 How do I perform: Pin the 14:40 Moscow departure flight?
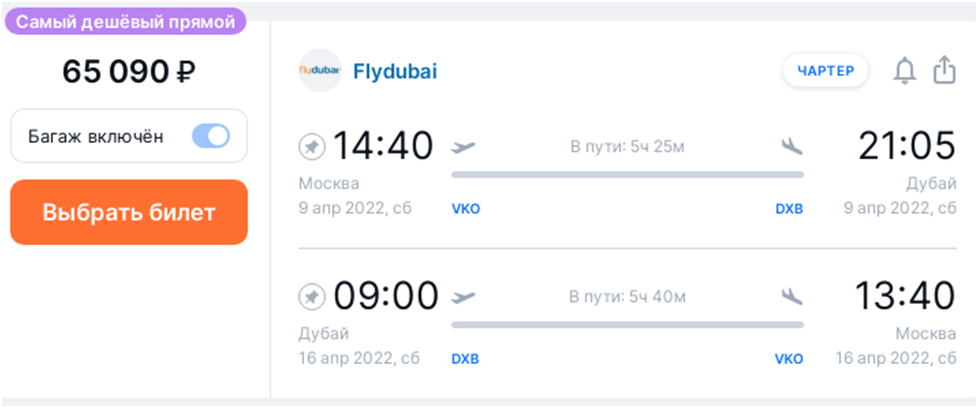[x=311, y=148]
